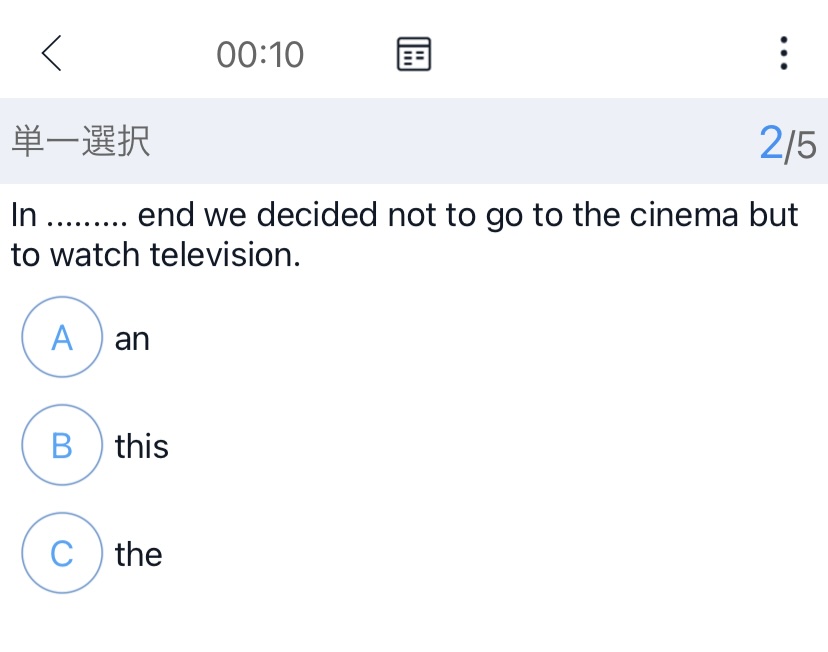Open the three-dot more options menu
The image size is (828, 652).
point(783,53)
